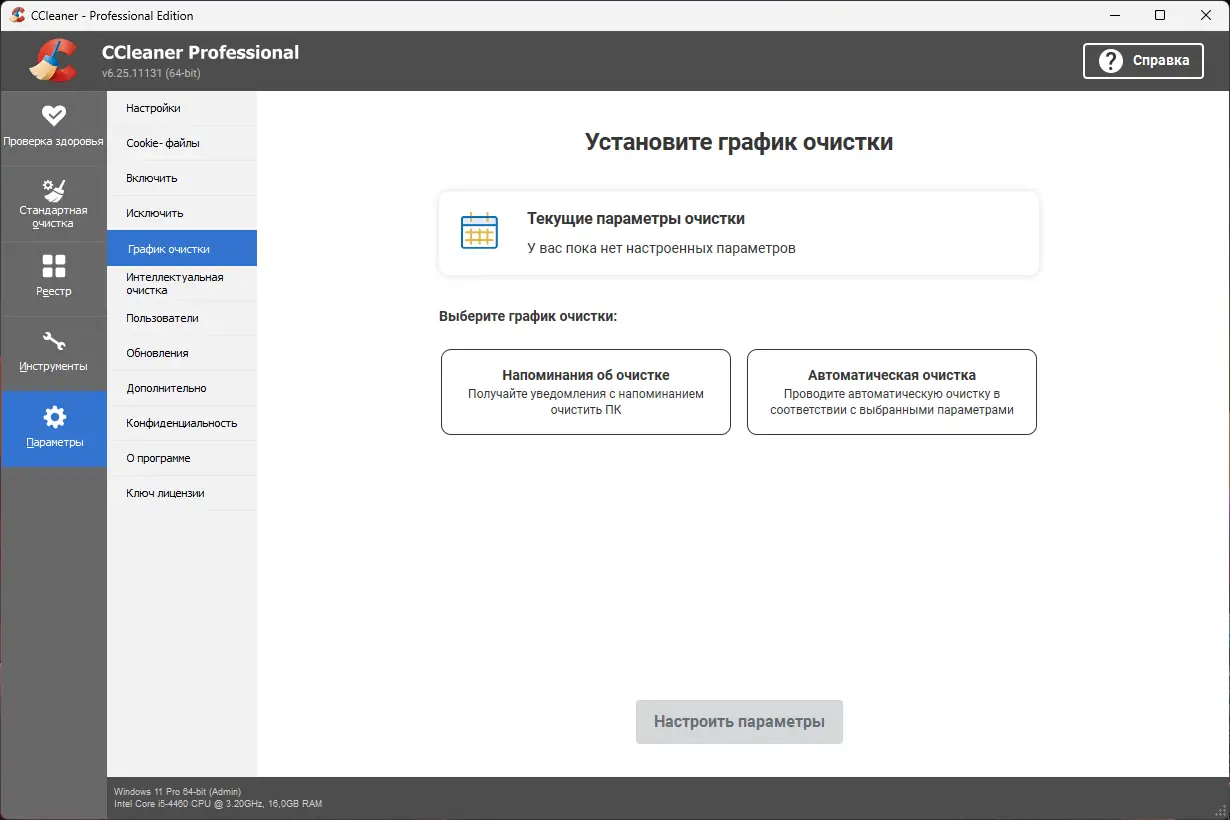Open the О программе section
Screen dimensions: 1230x820
[x=182, y=458]
